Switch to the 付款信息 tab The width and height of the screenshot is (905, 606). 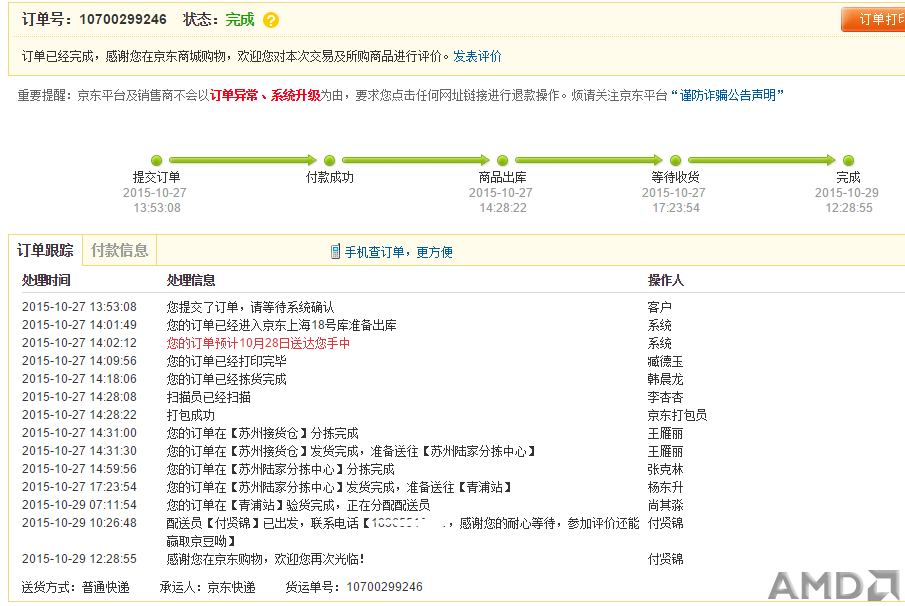point(119,250)
